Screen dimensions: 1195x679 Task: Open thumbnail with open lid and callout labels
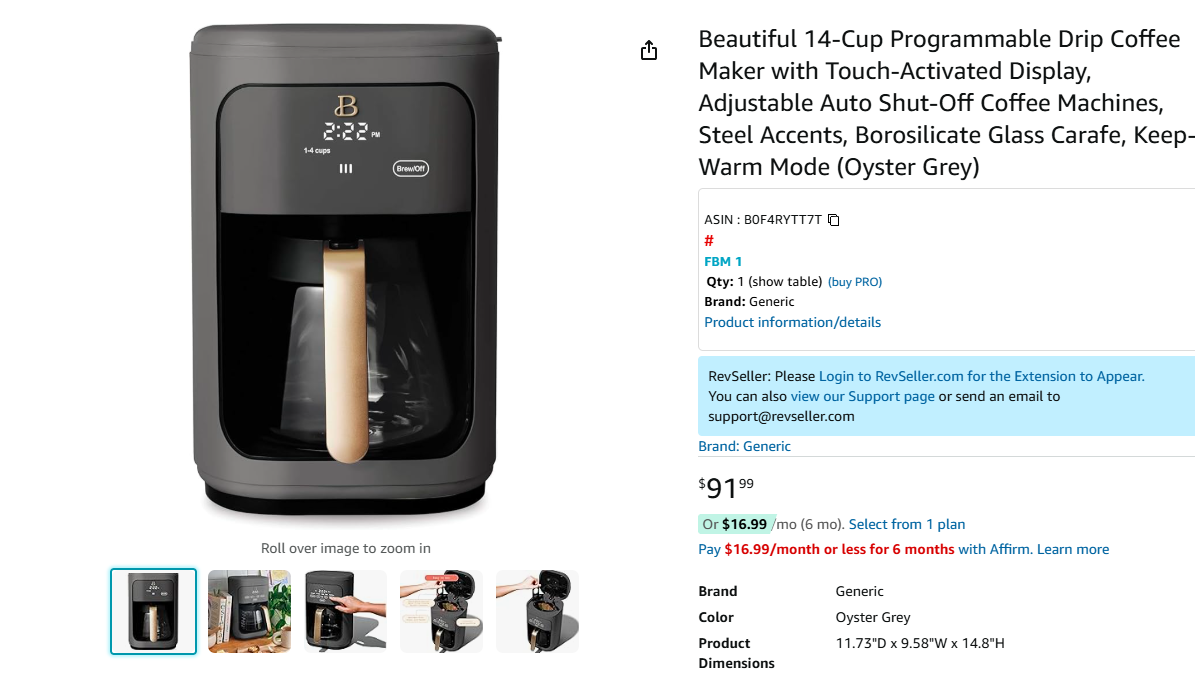point(441,611)
